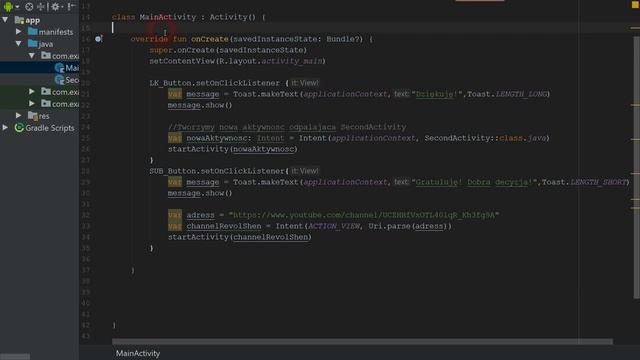Click class name MainActivity in the declaration
This screenshot has height=360, width=640.
pyautogui.click(x=168, y=17)
